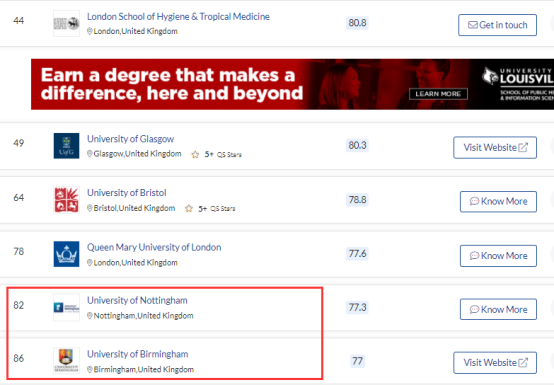Image resolution: width=554 pixels, height=385 pixels.
Task: Click Know More for University of Bristol
Action: click(498, 202)
